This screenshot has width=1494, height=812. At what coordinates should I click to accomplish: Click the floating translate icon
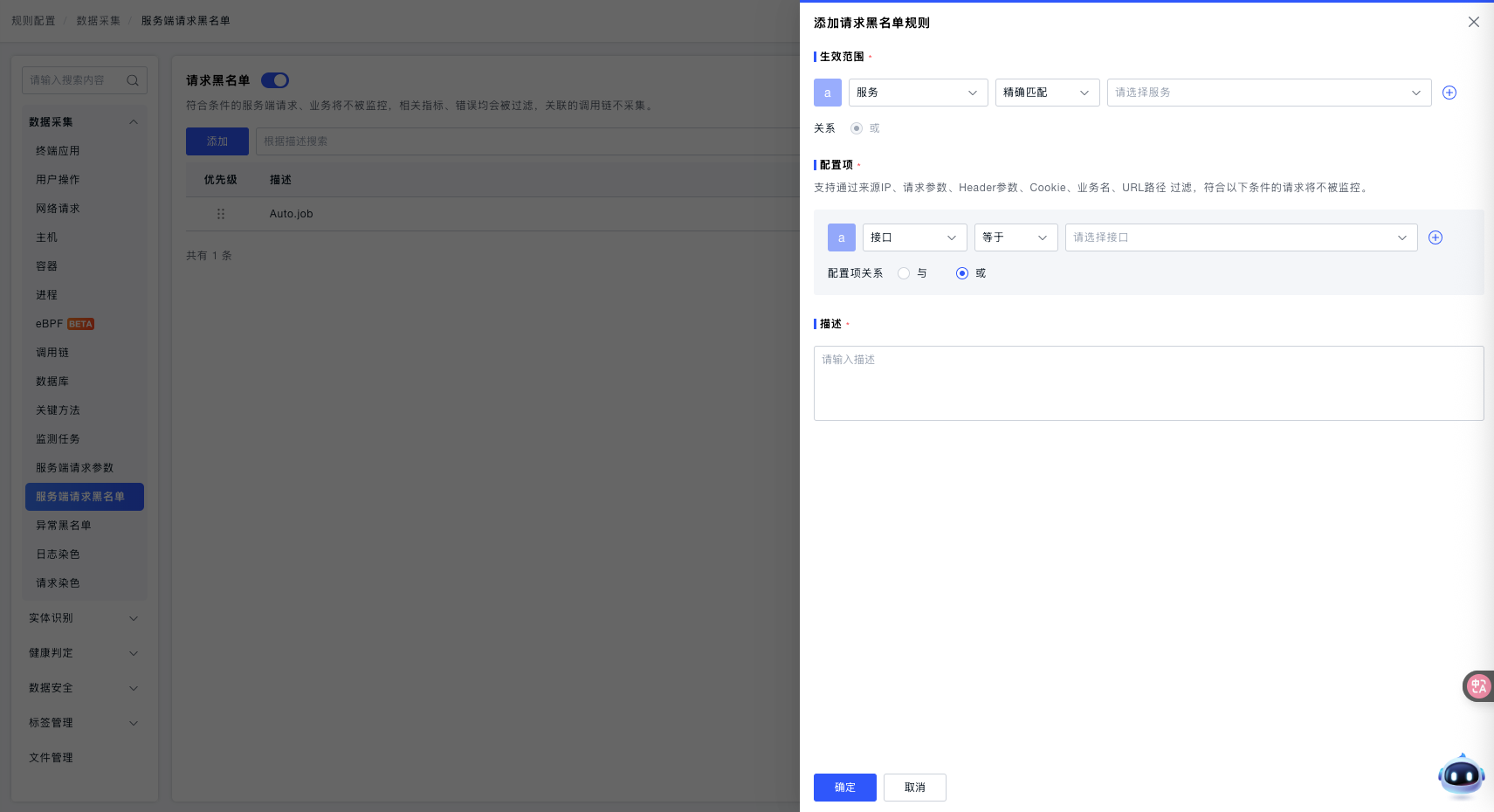(1477, 686)
